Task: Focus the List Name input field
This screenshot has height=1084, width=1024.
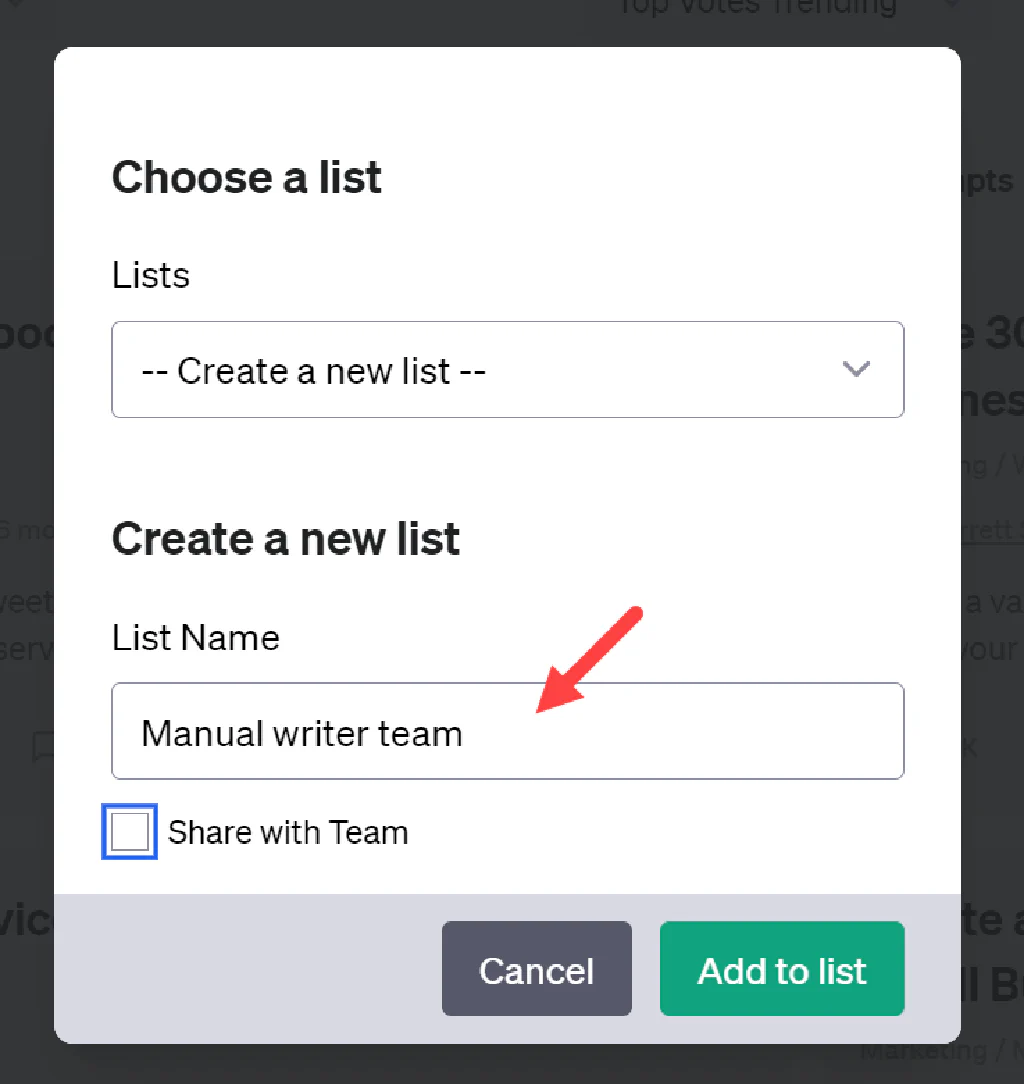Action: (508, 731)
